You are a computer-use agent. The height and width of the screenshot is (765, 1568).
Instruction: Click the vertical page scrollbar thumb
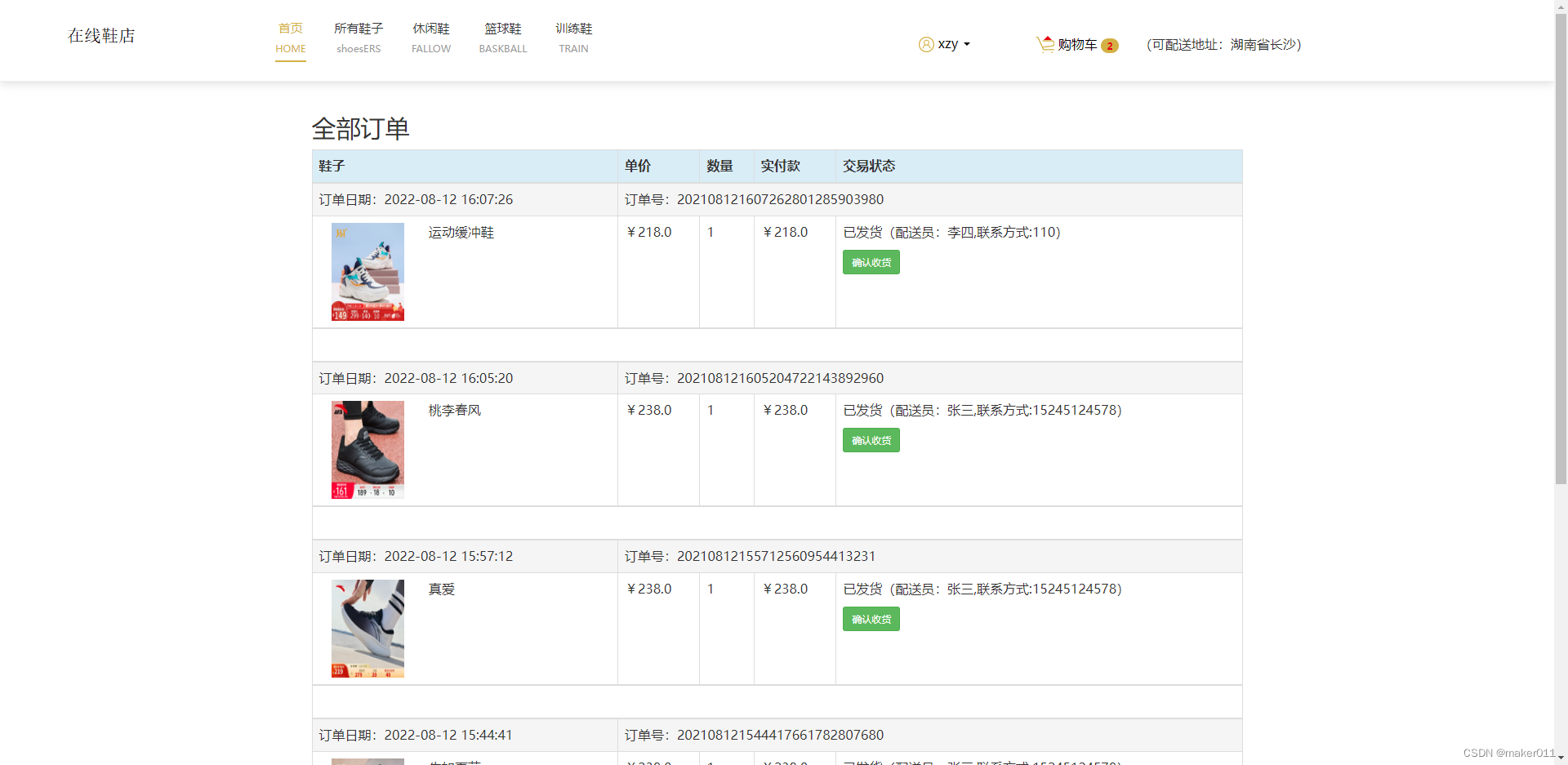click(x=1561, y=248)
